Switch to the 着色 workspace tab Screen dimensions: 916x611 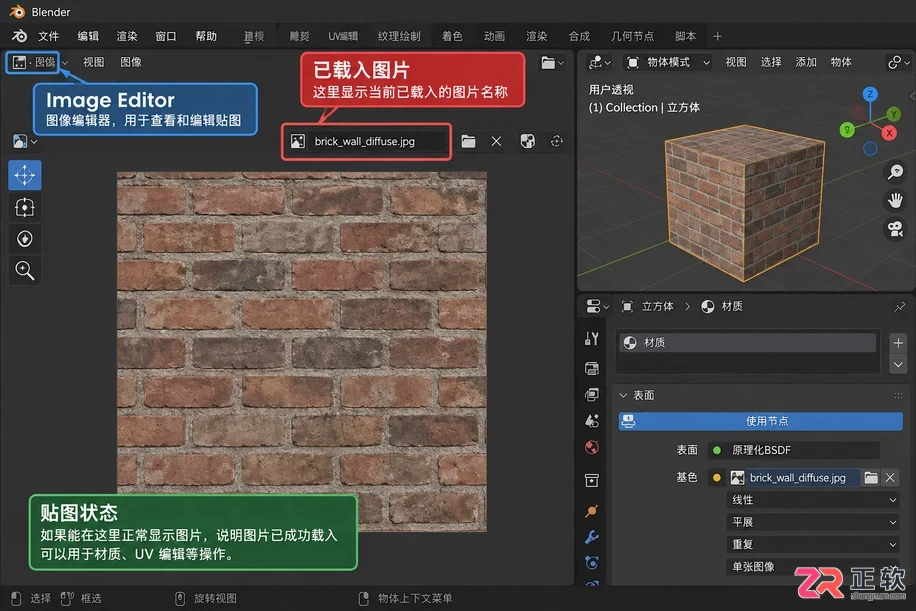point(452,36)
